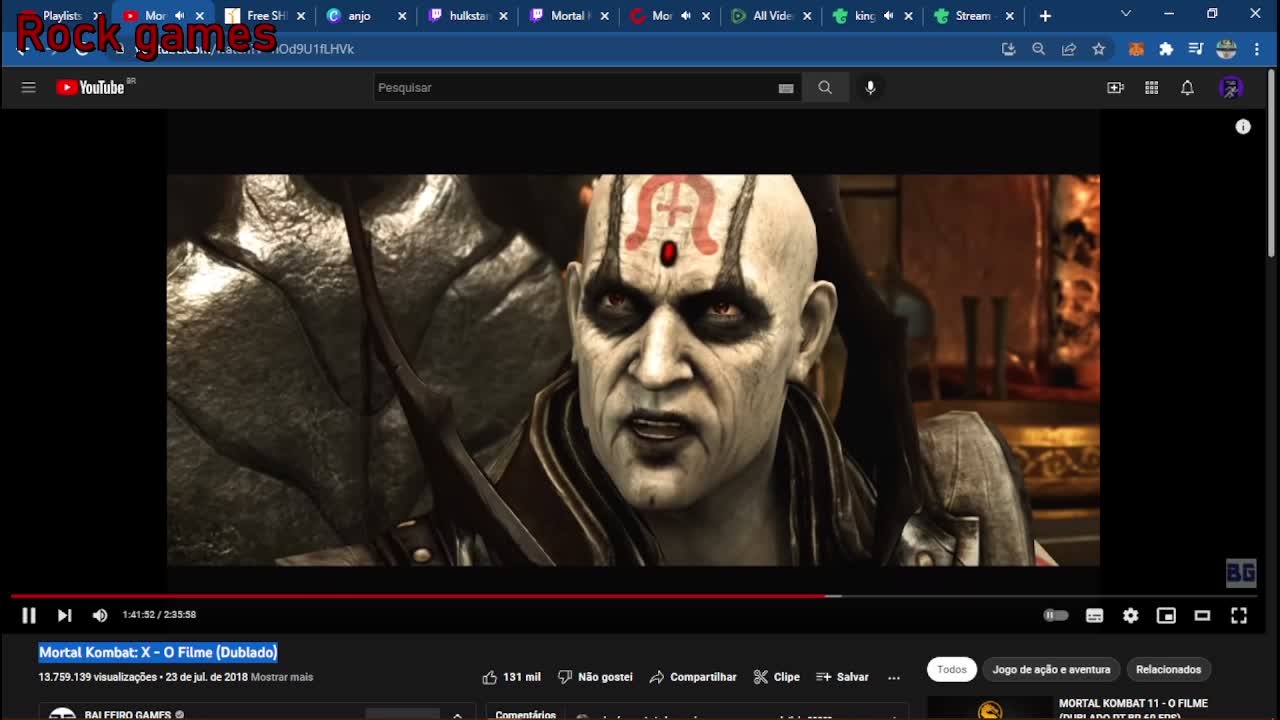Select the Todos filter chip
The image size is (1280, 720).
click(952, 669)
